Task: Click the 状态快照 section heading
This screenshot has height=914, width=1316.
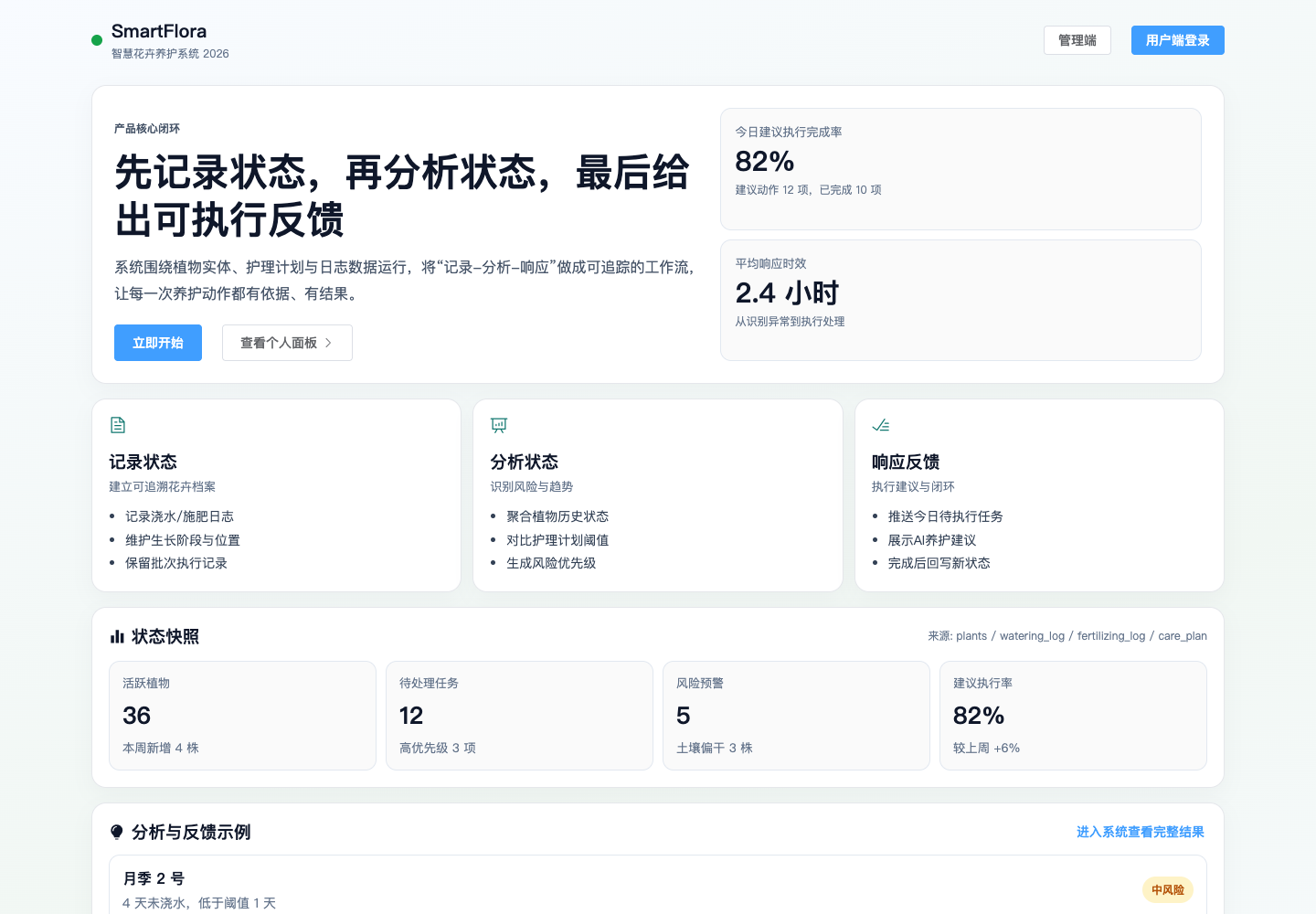Action: tap(165, 637)
